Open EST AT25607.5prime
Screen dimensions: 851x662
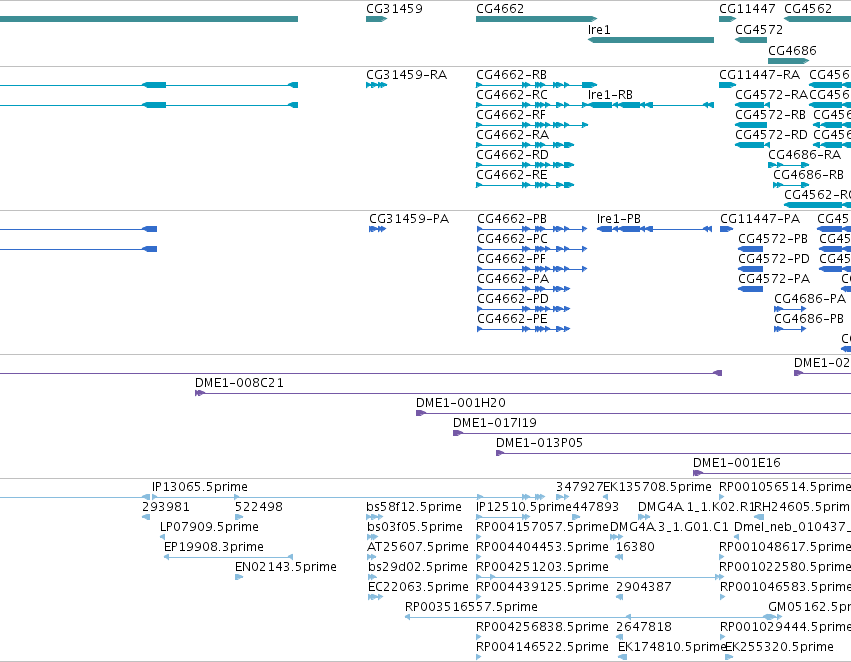tap(417, 548)
